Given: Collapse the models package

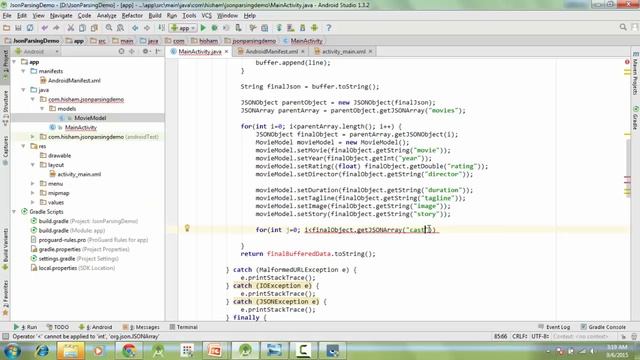Looking at the screenshot, I should point(42,109).
